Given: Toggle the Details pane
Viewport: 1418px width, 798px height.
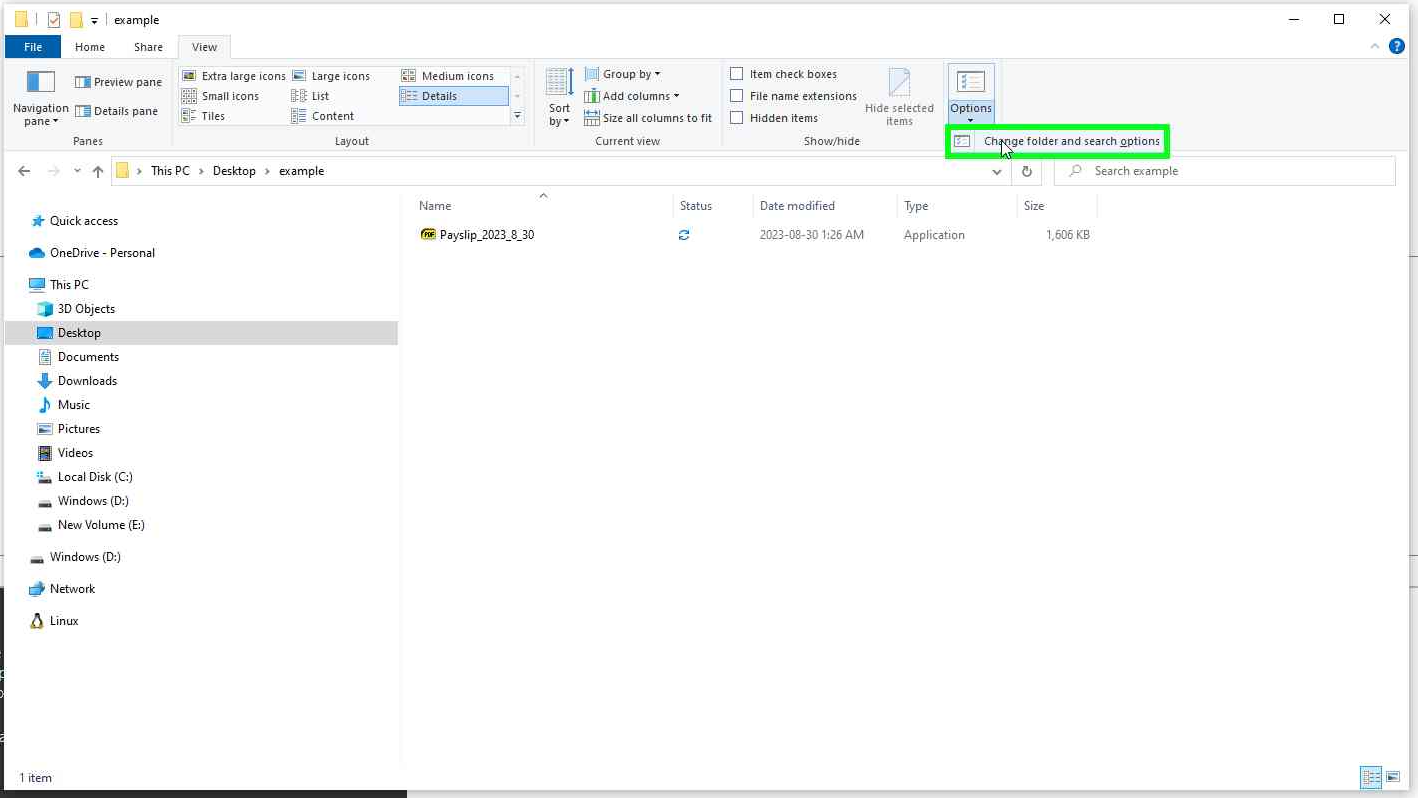Looking at the screenshot, I should click(x=116, y=111).
